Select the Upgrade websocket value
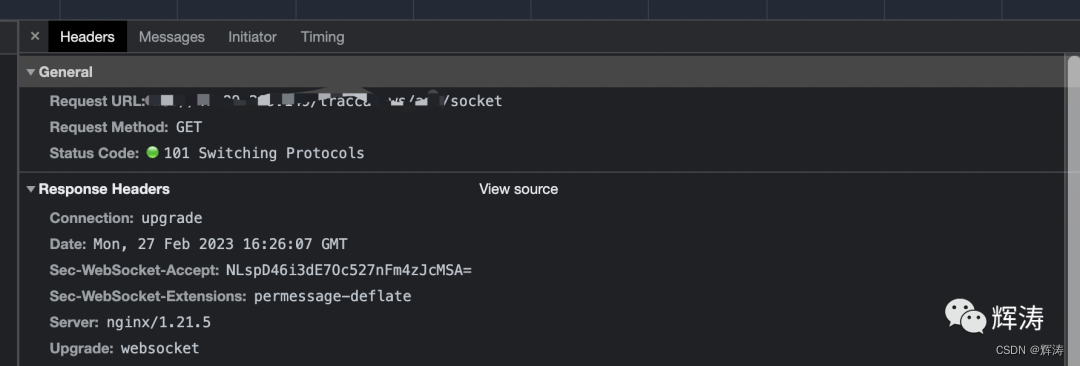1080x366 pixels. (x=160, y=348)
